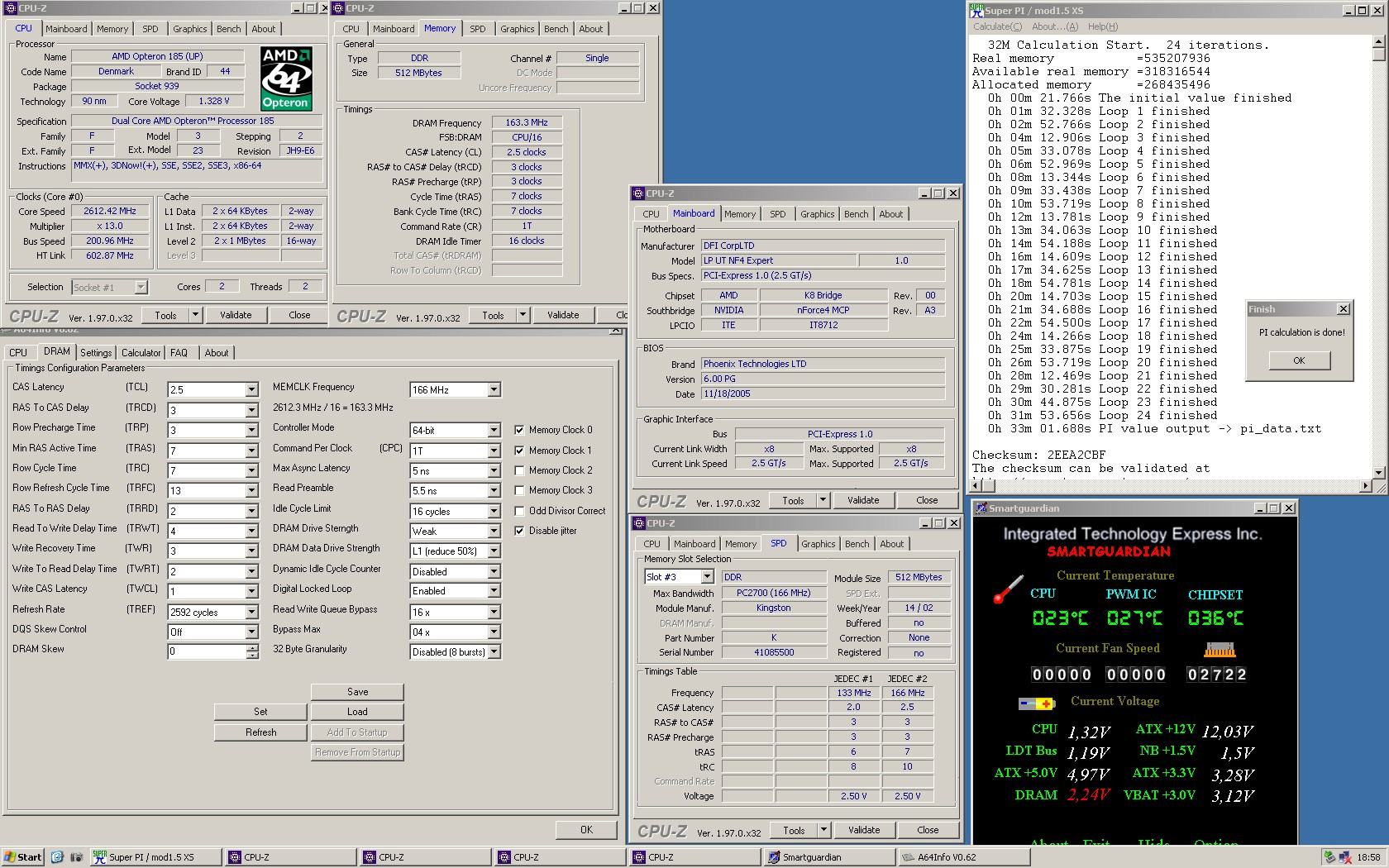
Task: Open MEMCLK Frequency dropdown
Action: point(494,389)
